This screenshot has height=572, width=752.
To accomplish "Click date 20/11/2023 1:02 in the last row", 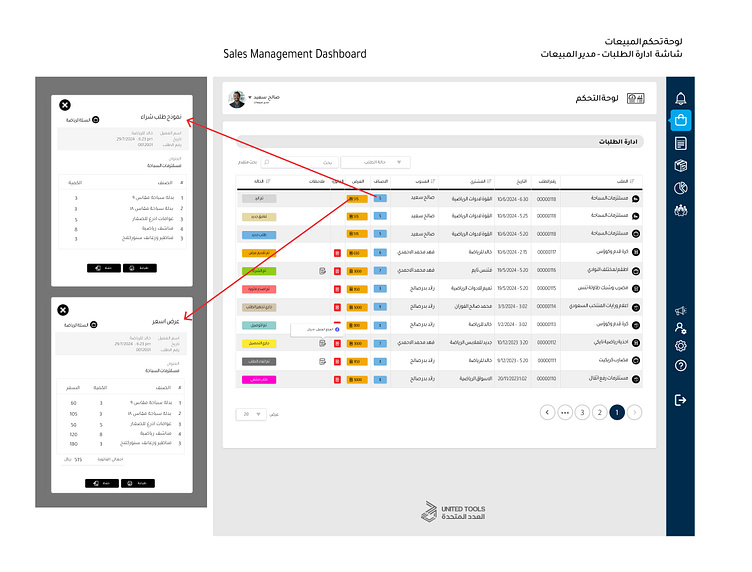I will pos(512,379).
